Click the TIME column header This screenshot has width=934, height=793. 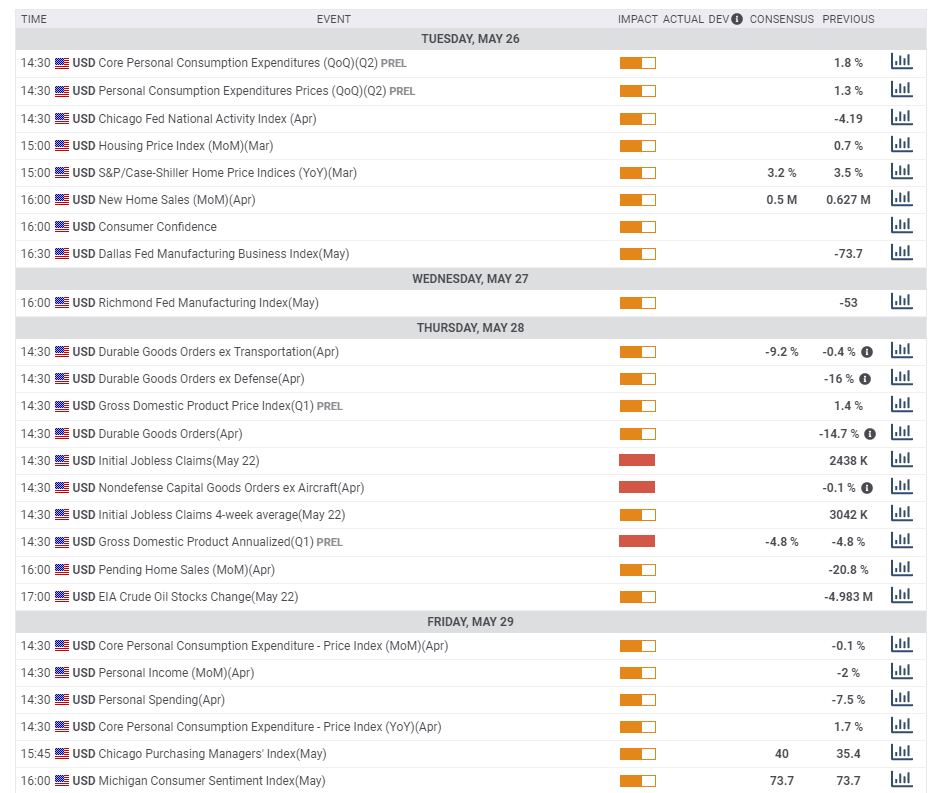pyautogui.click(x=34, y=19)
